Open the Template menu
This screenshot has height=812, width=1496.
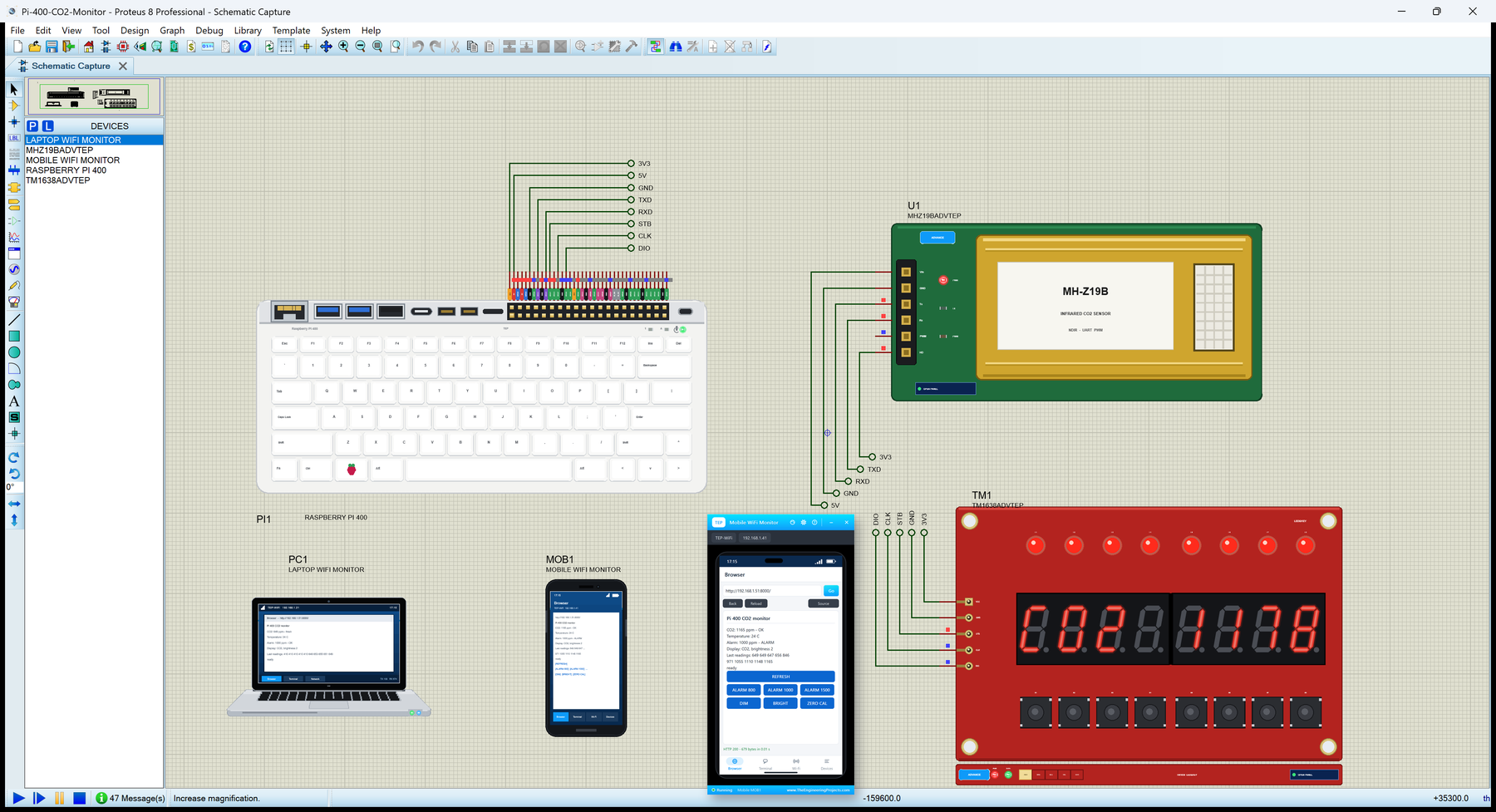(x=292, y=30)
